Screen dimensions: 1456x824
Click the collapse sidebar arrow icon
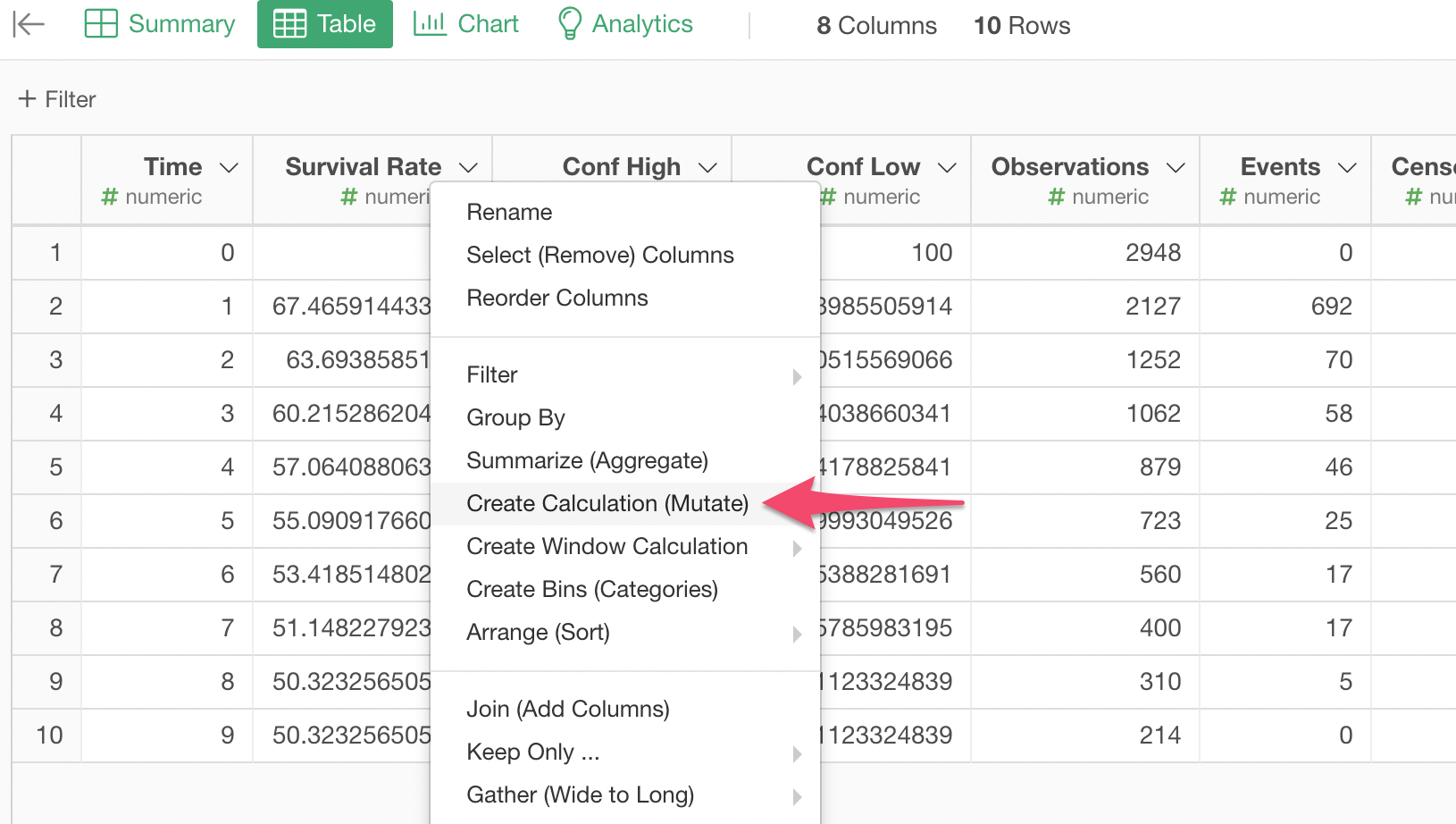(29, 25)
